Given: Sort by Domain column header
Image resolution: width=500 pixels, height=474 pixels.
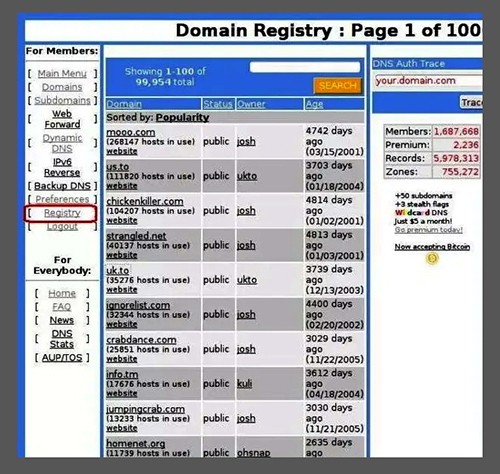Looking at the screenshot, I should pyautogui.click(x=124, y=104).
